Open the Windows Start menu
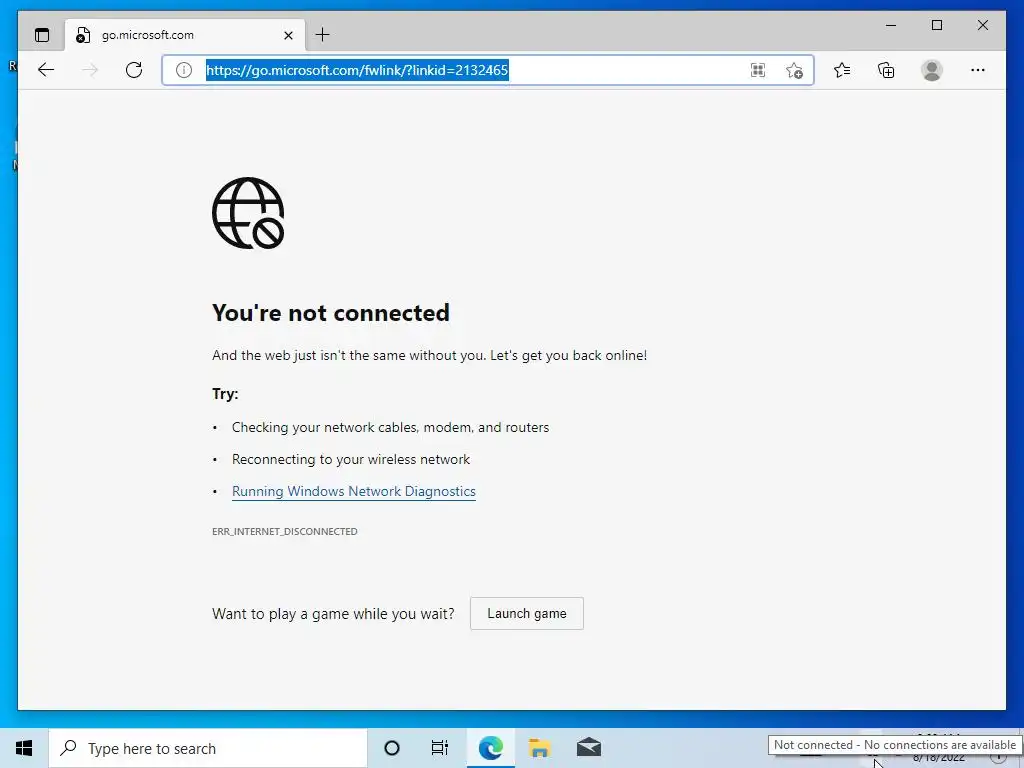Screen dimensions: 1024x768 coord(24,748)
